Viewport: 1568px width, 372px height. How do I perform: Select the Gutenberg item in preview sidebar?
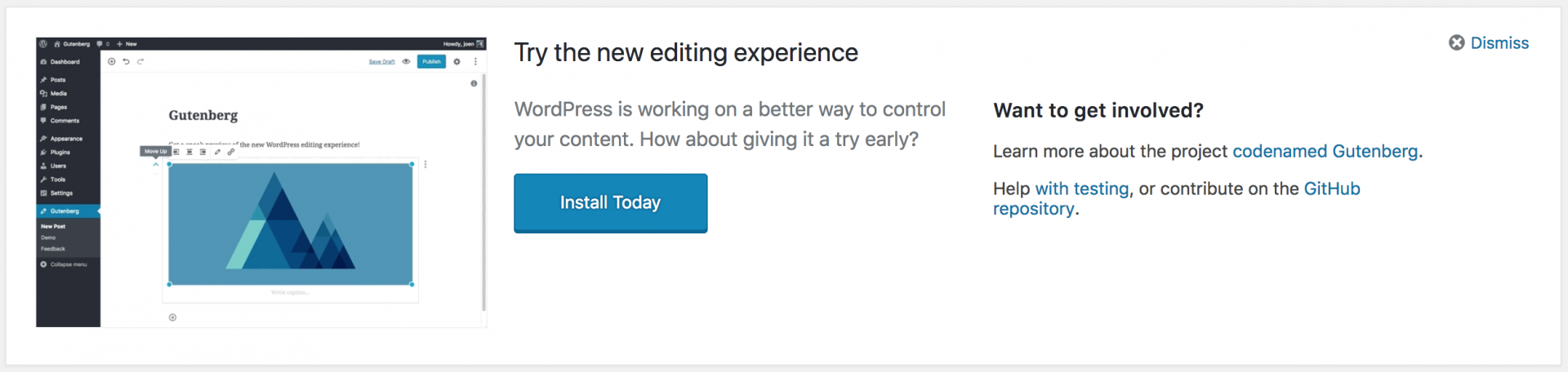68,211
